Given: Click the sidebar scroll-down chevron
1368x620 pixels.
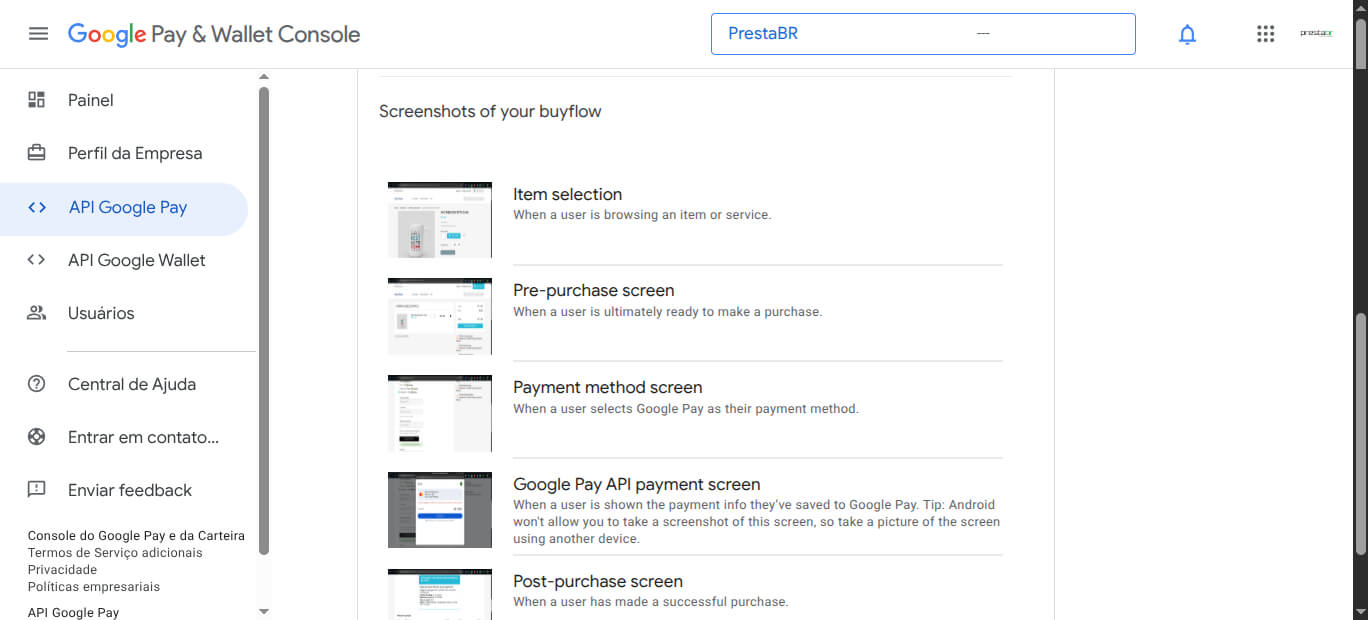Looking at the screenshot, I should coord(263,611).
